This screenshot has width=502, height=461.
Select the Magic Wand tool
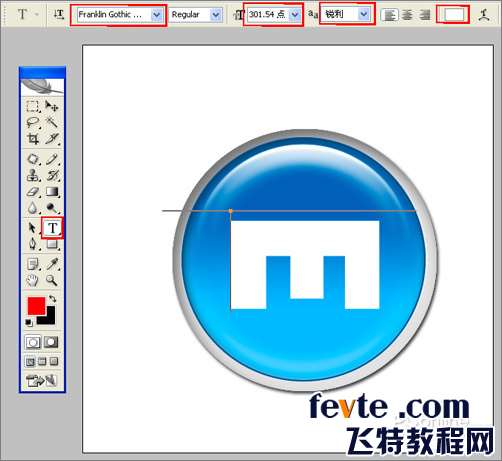[x=52, y=122]
